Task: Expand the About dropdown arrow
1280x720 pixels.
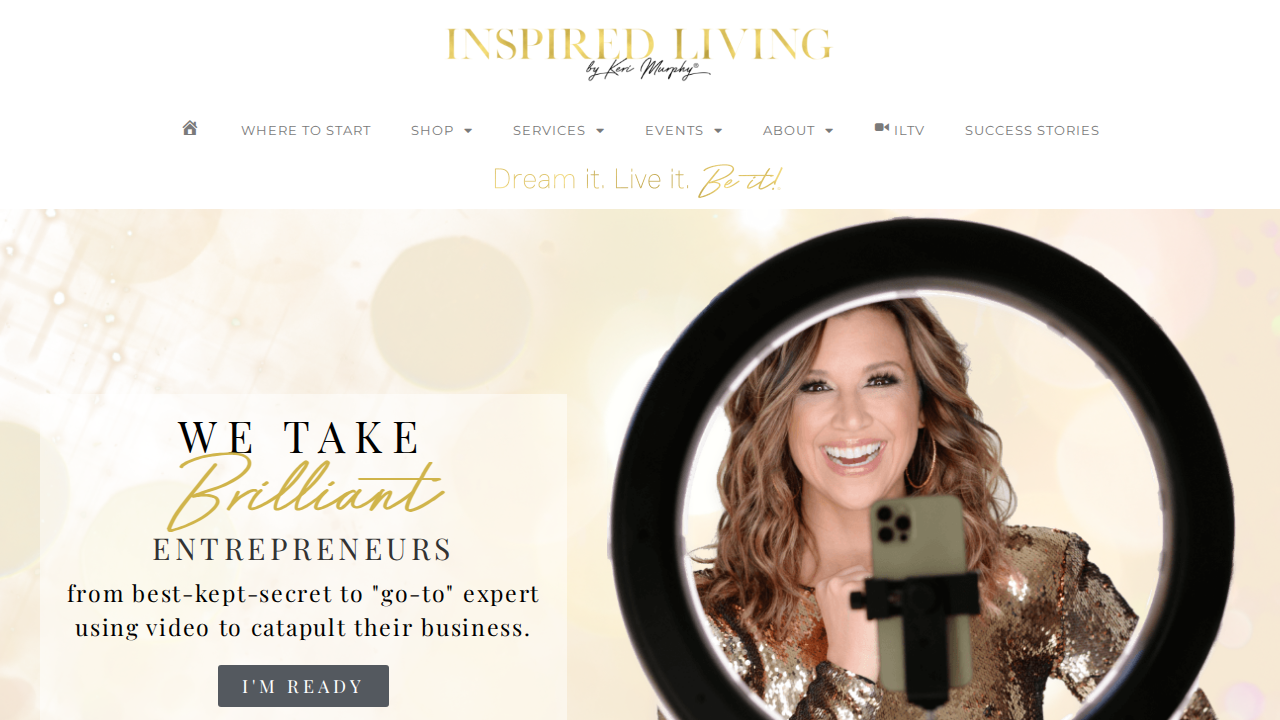Action: [829, 131]
